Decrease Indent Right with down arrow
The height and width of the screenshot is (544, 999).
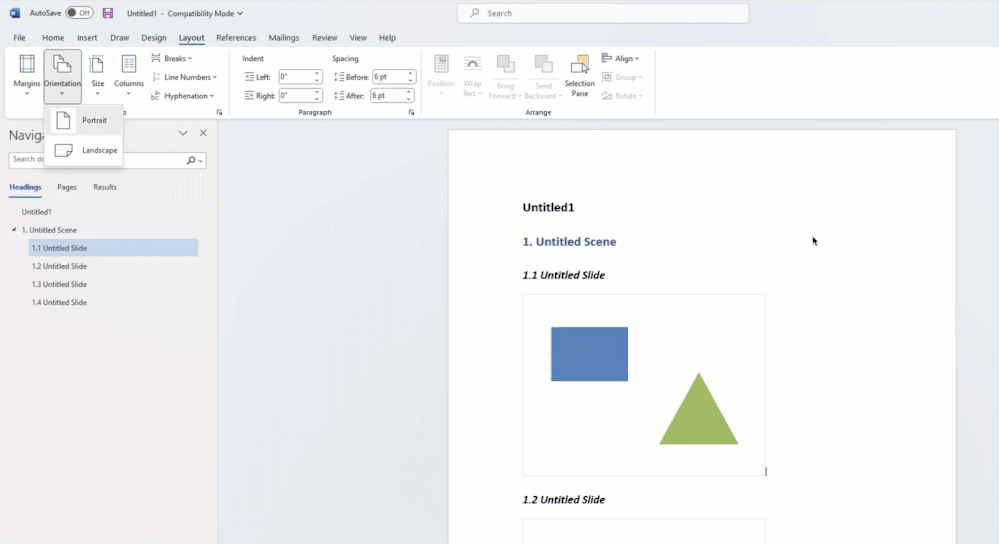pyautogui.click(x=317, y=99)
